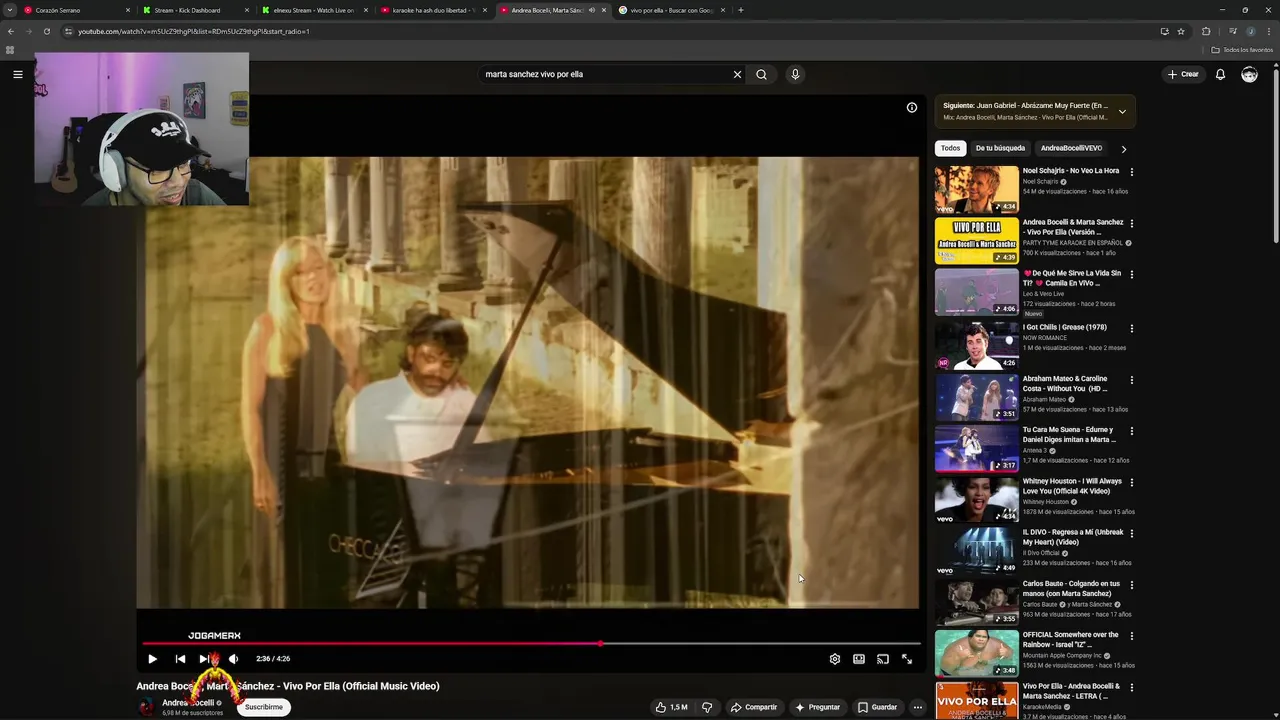This screenshot has height=720, width=1280.
Task: Click the Crear button
Action: 1183,74
